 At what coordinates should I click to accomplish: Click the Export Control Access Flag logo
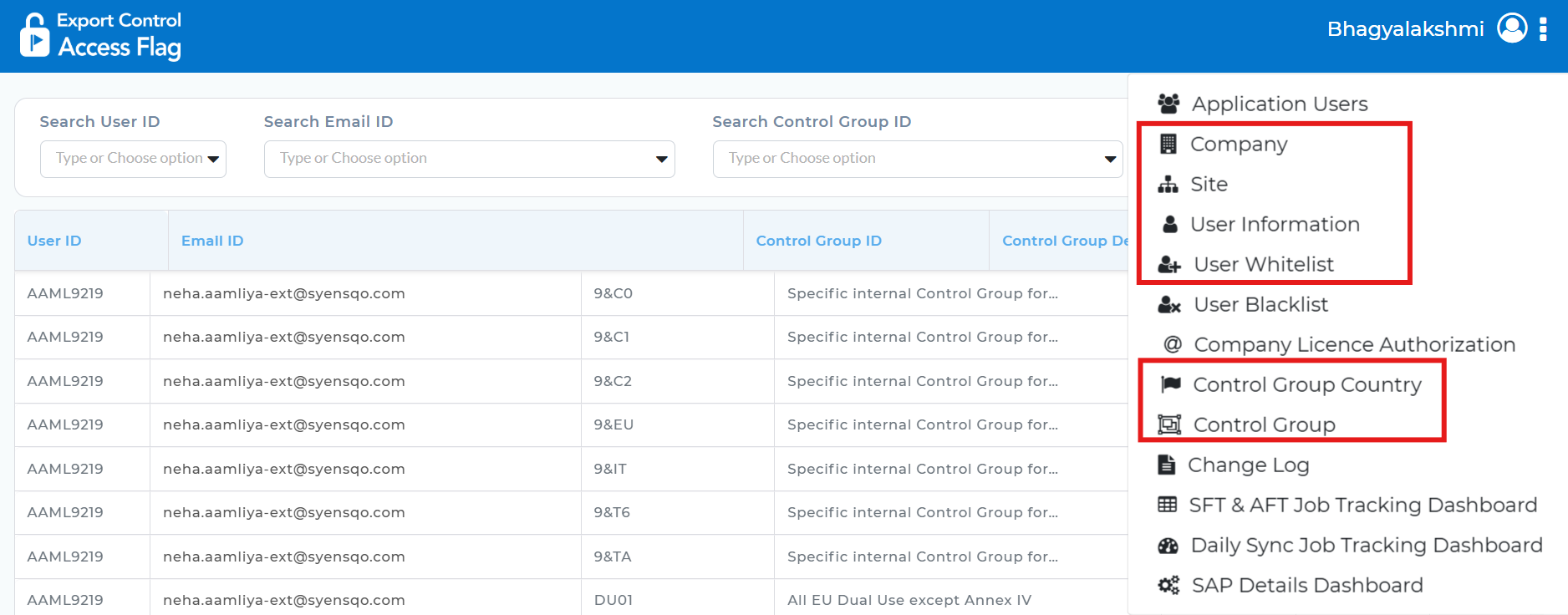click(x=100, y=36)
